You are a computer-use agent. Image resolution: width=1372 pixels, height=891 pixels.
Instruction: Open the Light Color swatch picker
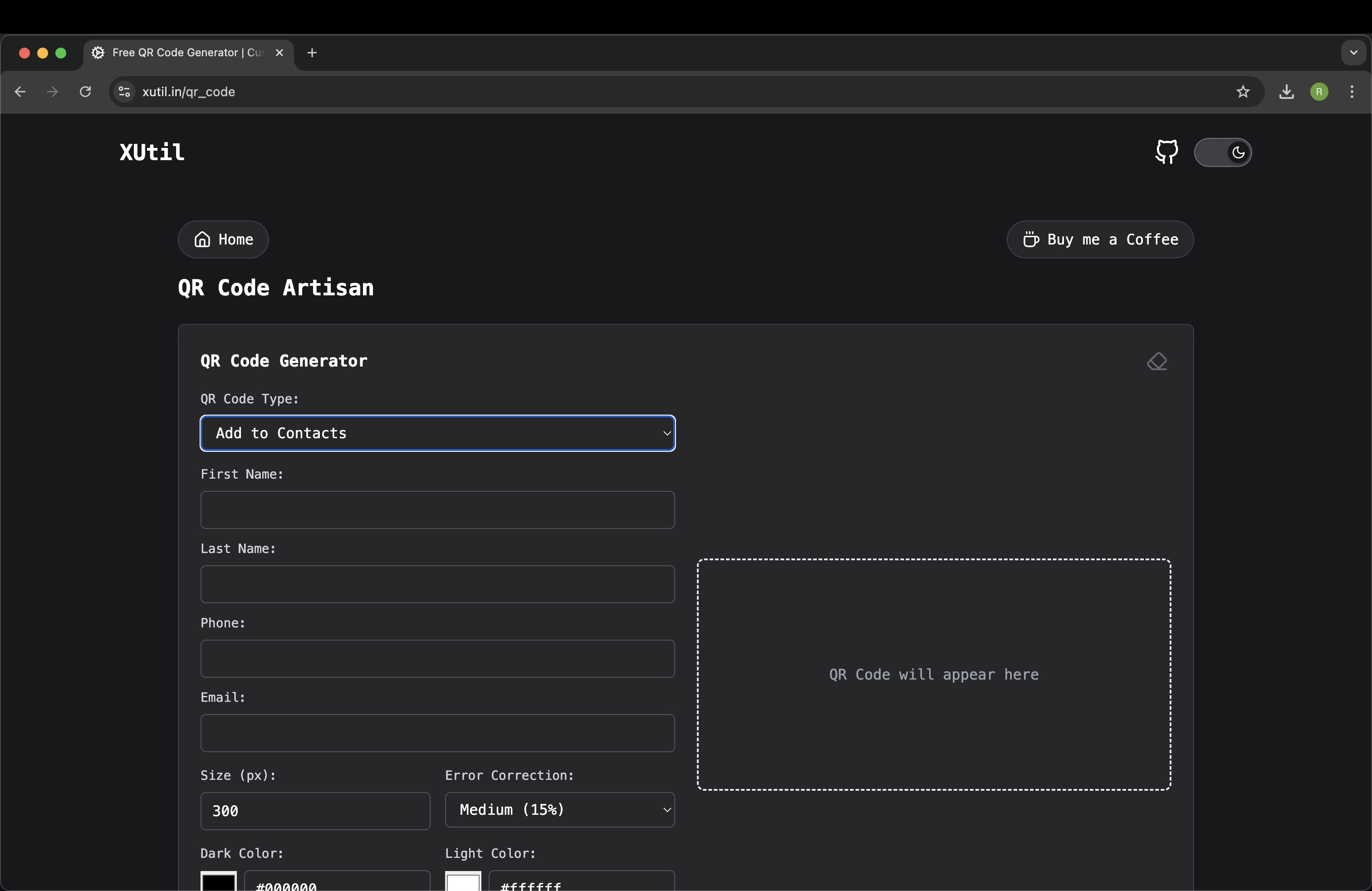click(x=463, y=882)
